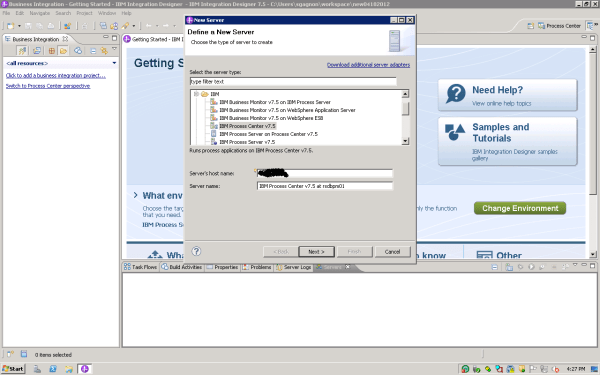Click 'Download additional server adapters' link
Screen dimensions: 600x375
pyautogui.click(x=368, y=65)
